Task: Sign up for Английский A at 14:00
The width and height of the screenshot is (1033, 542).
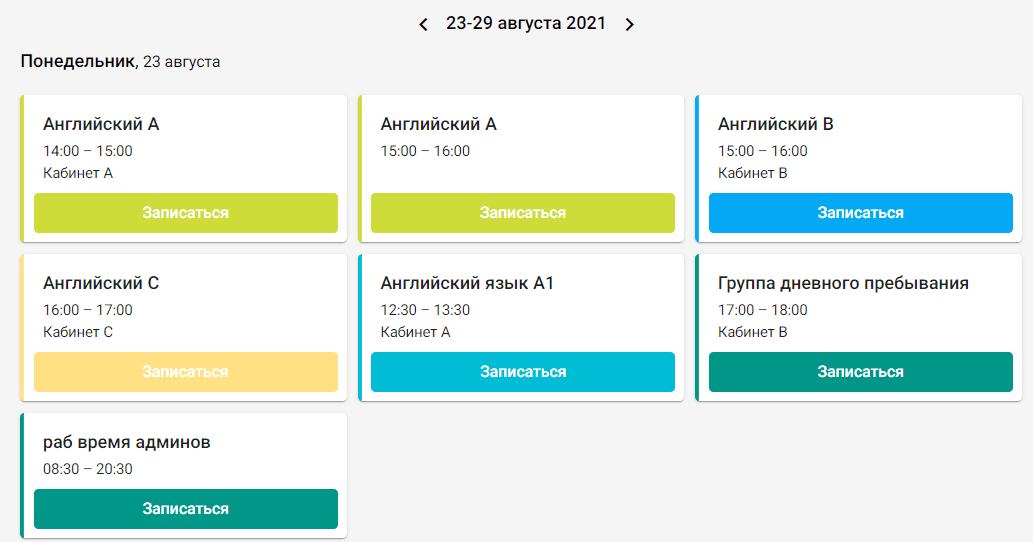Action: click(x=186, y=213)
